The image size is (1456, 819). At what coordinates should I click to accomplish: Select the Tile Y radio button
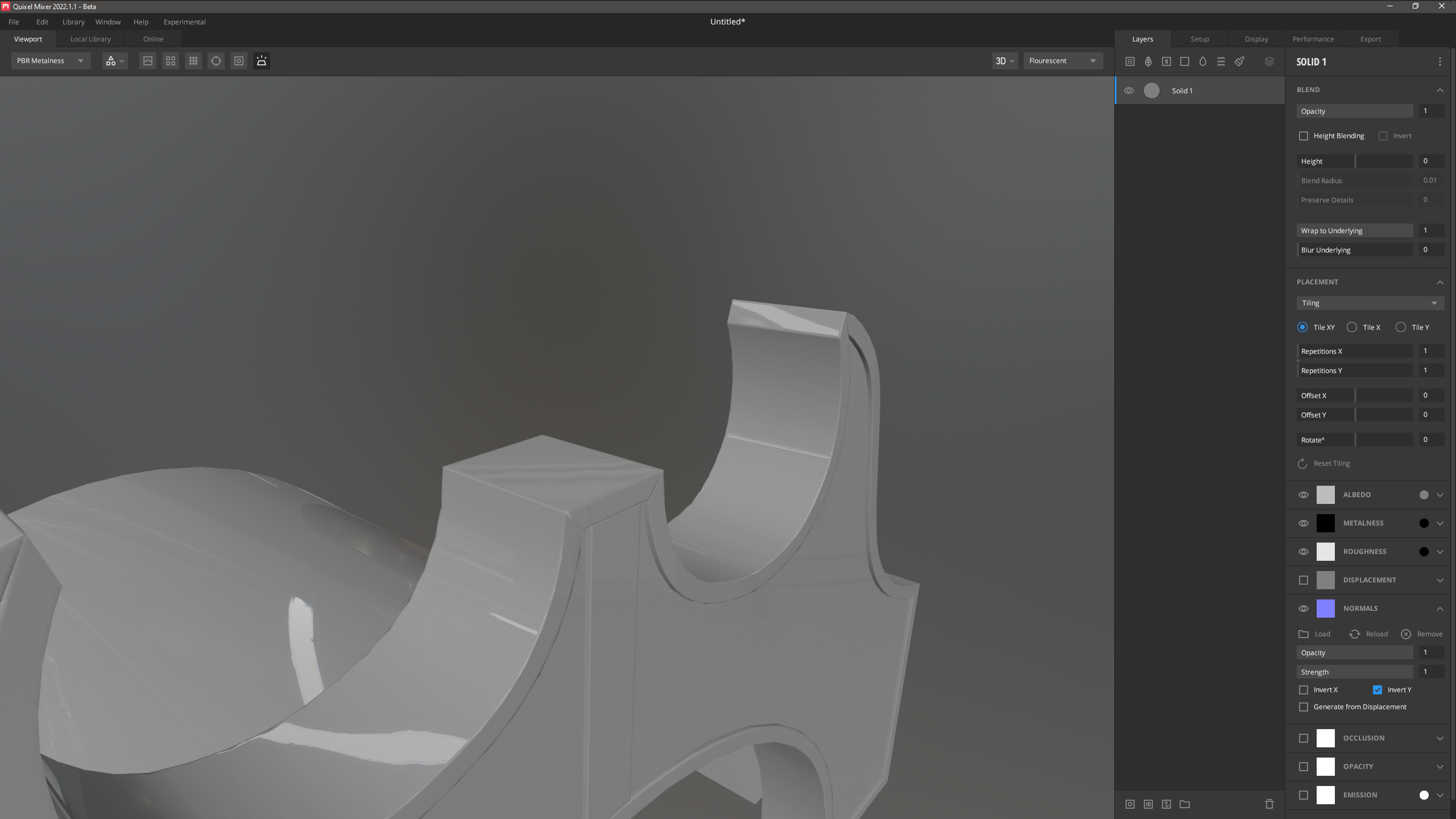[1401, 327]
